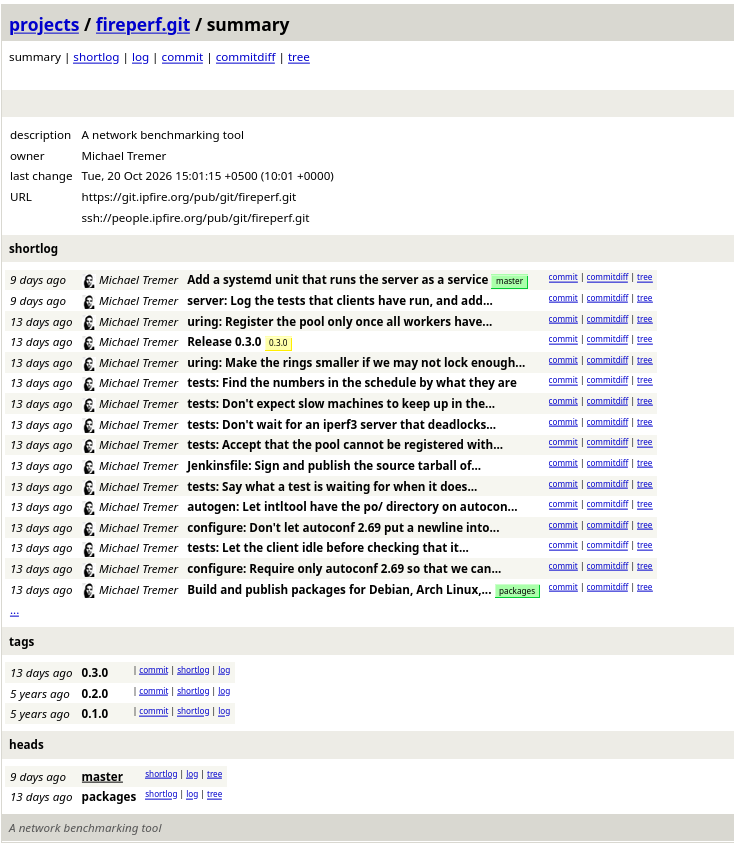This screenshot has height=862, width=734.
Task: Open 'autogen: Let intltool have the po/' commit title
Action: [352, 507]
